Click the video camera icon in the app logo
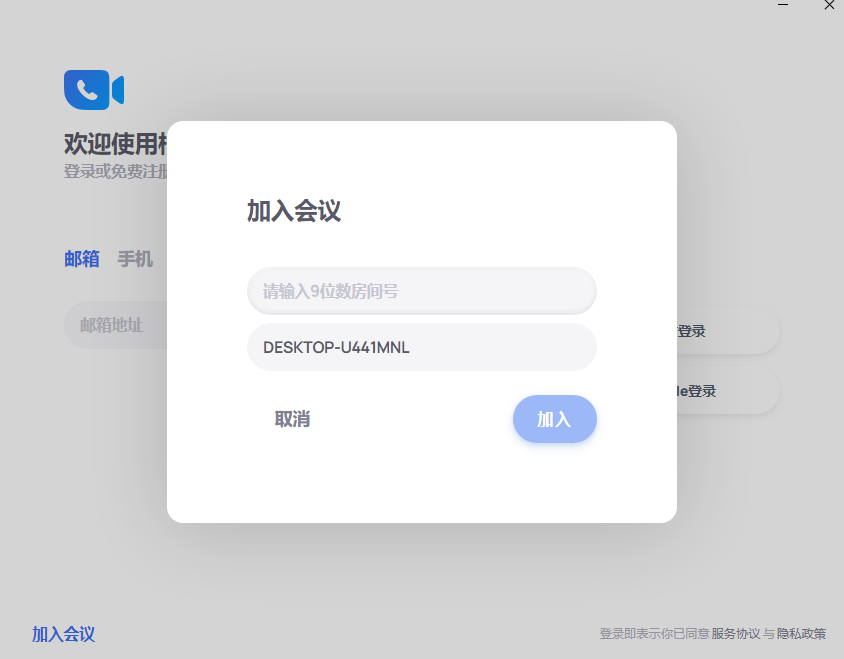This screenshot has height=659, width=844. 116,89
